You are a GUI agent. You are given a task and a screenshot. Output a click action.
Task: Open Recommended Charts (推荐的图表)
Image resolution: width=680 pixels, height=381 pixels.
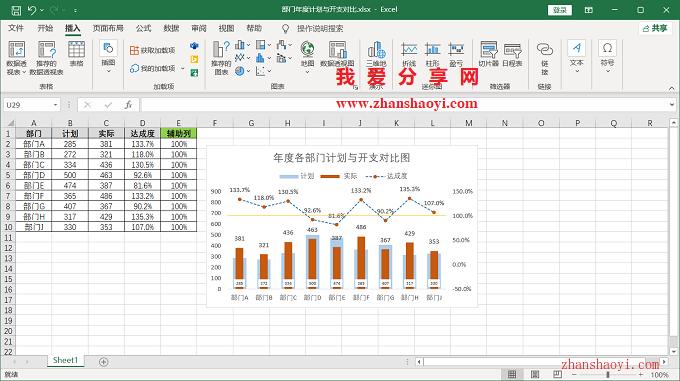(x=221, y=58)
